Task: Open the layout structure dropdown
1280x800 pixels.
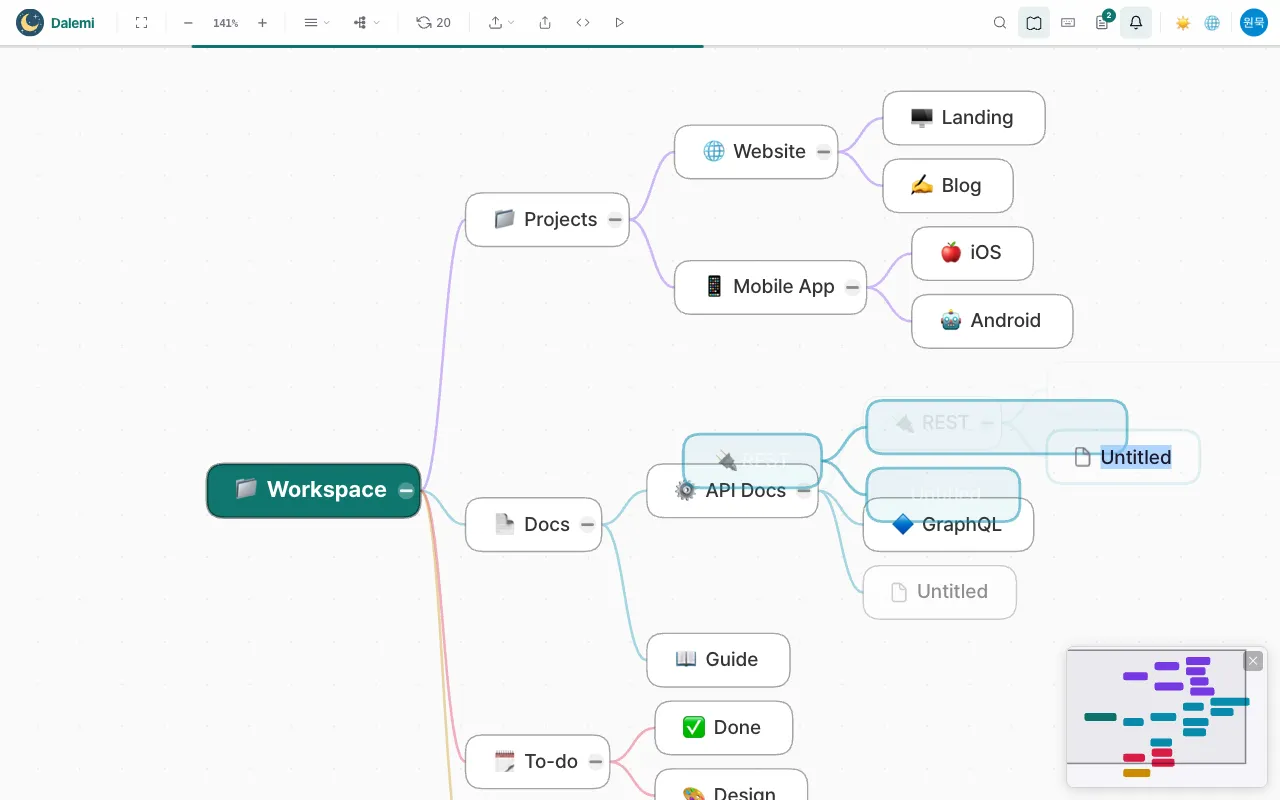Action: point(367,22)
